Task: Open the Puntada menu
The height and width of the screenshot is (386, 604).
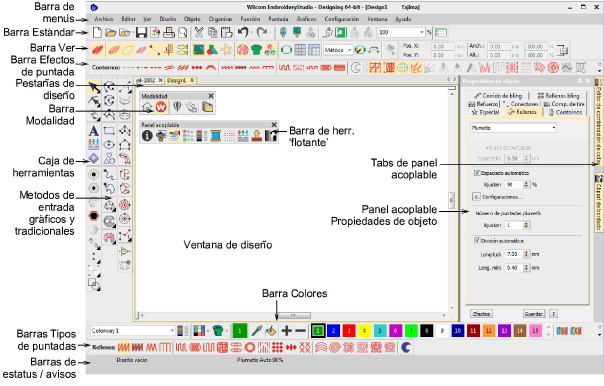Action: pyautogui.click(x=278, y=19)
